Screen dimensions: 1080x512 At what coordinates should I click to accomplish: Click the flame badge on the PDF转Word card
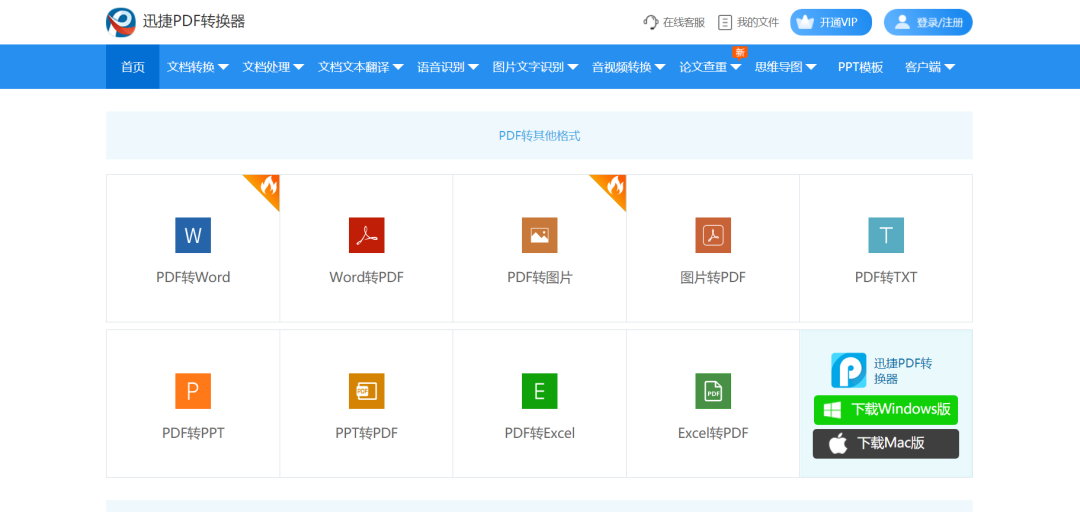267,187
